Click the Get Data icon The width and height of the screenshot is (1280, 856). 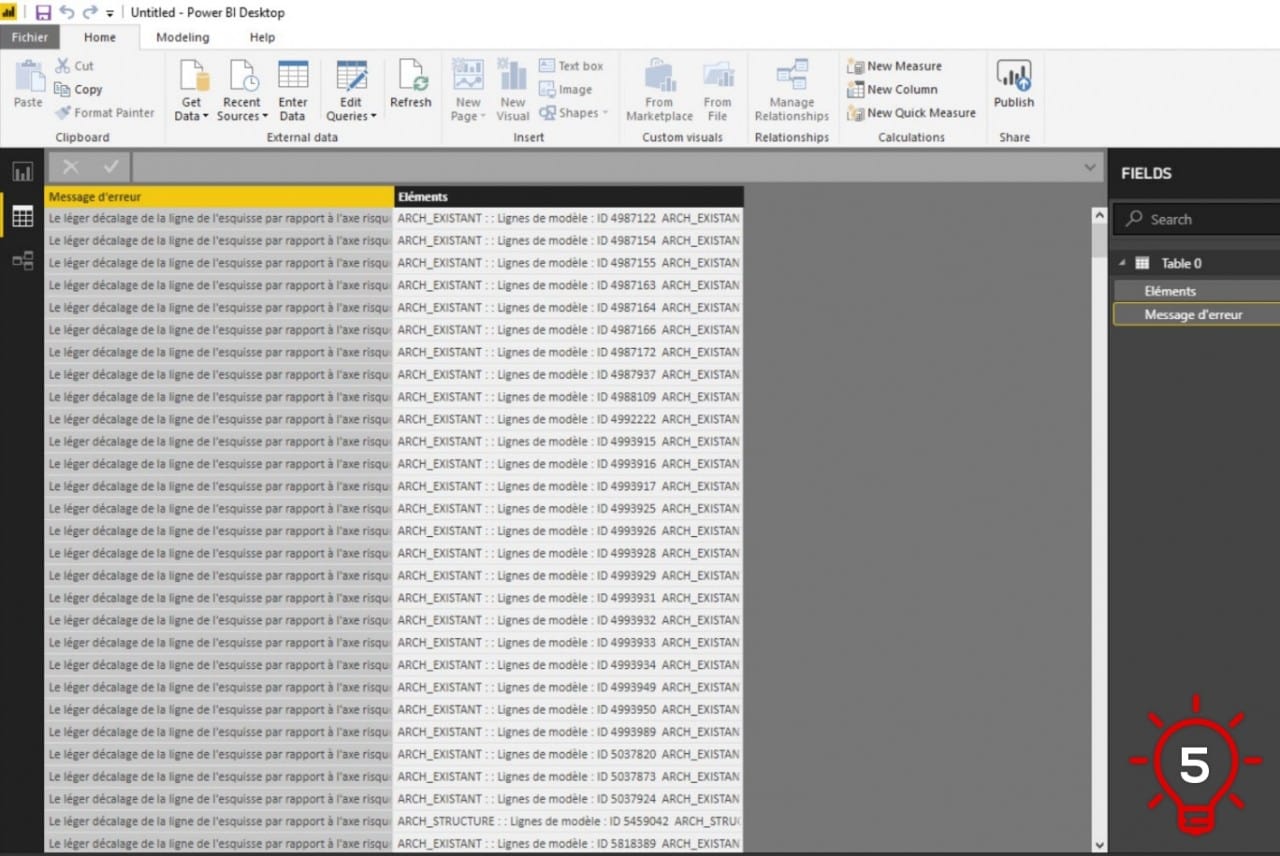click(x=192, y=77)
